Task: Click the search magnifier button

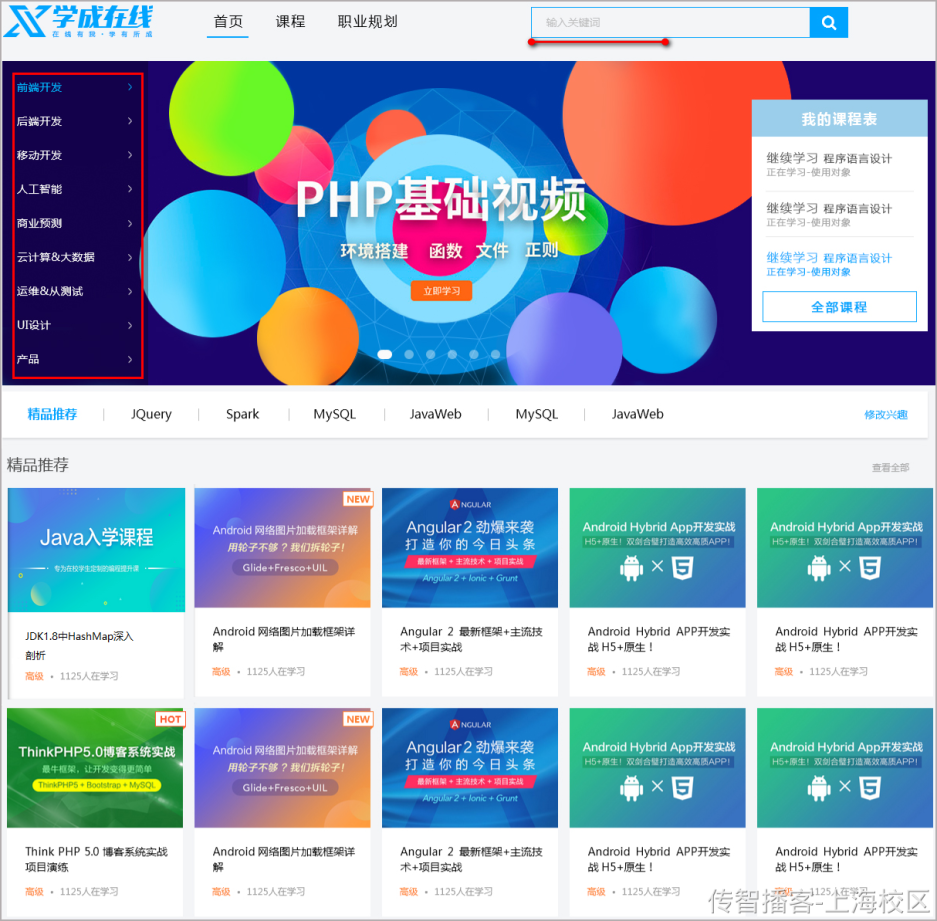Action: tap(828, 23)
